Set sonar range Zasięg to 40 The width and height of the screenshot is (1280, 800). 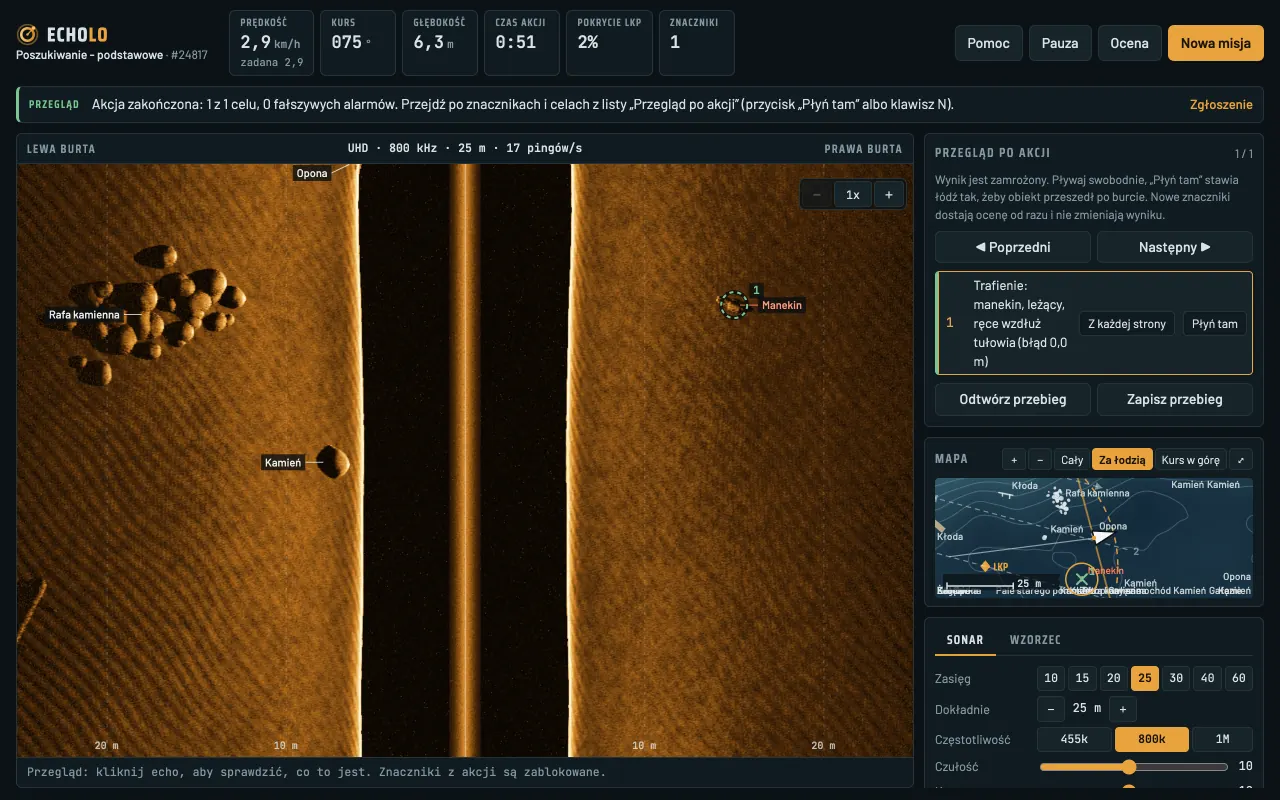coord(1207,678)
